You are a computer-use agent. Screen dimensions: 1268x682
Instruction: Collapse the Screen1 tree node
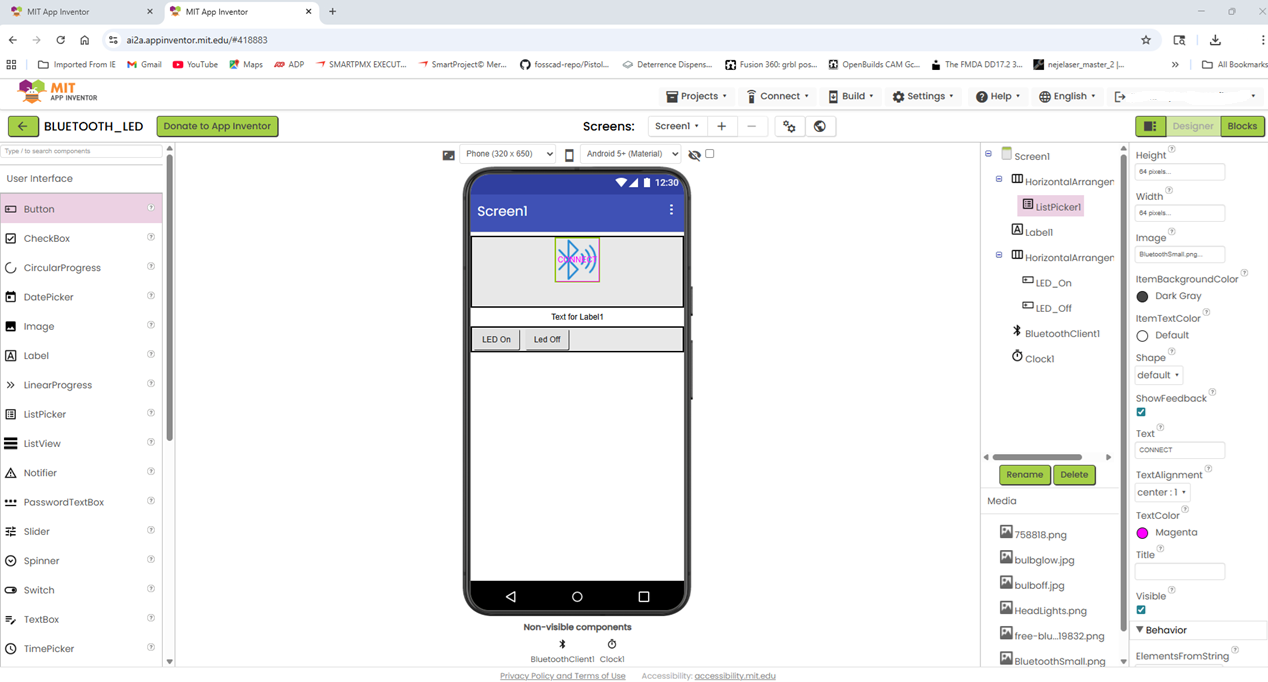click(x=988, y=154)
